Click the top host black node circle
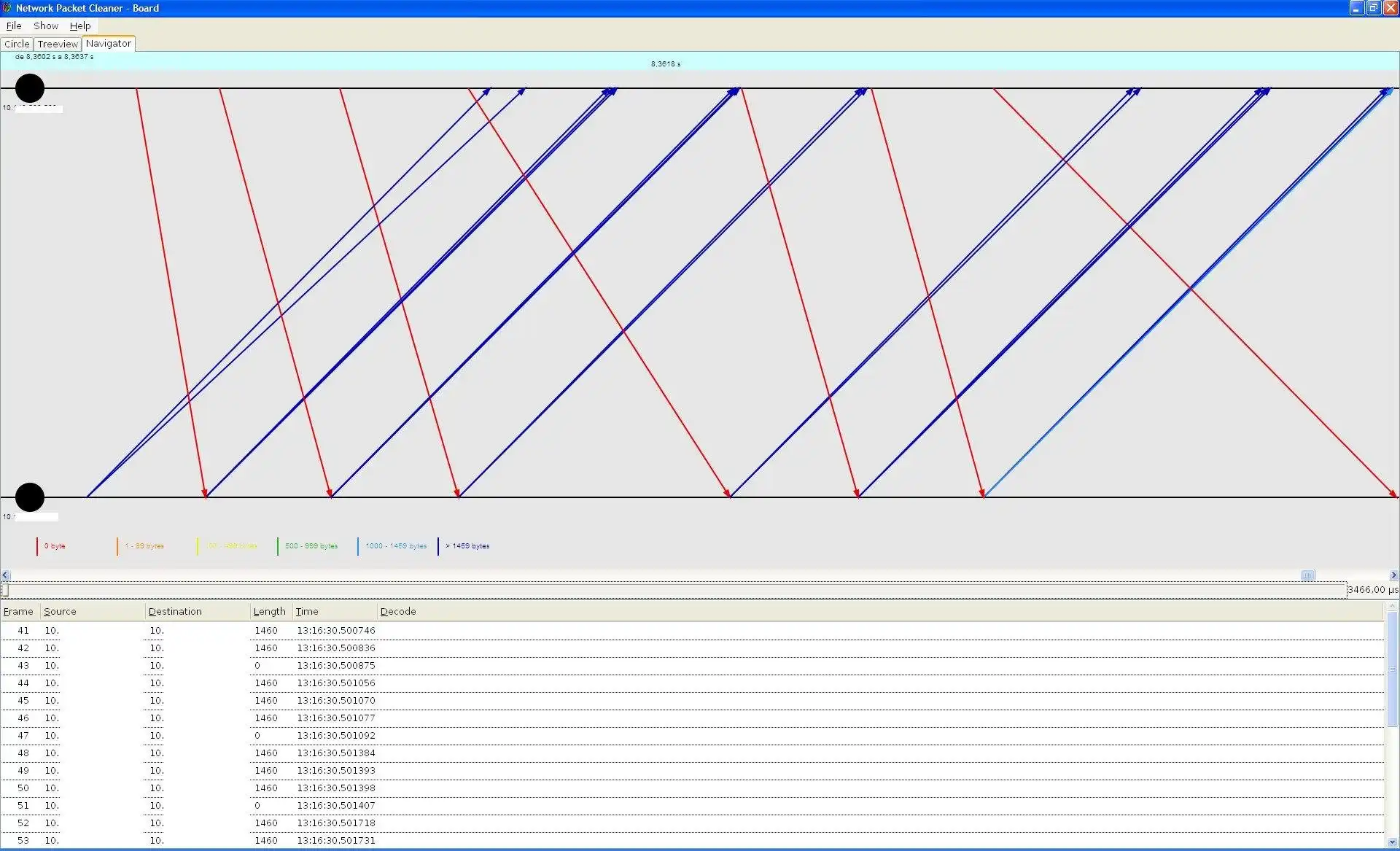1400x851 pixels. click(x=30, y=88)
